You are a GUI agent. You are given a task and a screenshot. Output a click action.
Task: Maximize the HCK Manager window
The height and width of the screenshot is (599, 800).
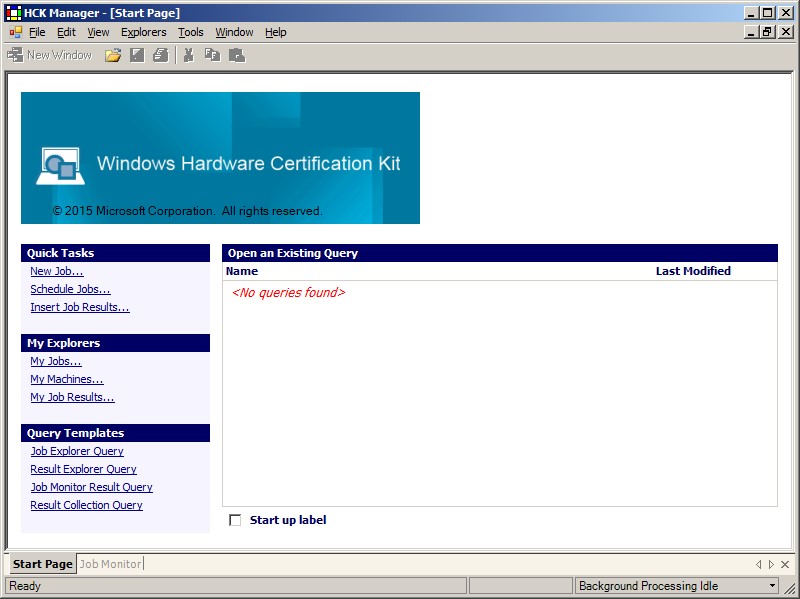(767, 13)
